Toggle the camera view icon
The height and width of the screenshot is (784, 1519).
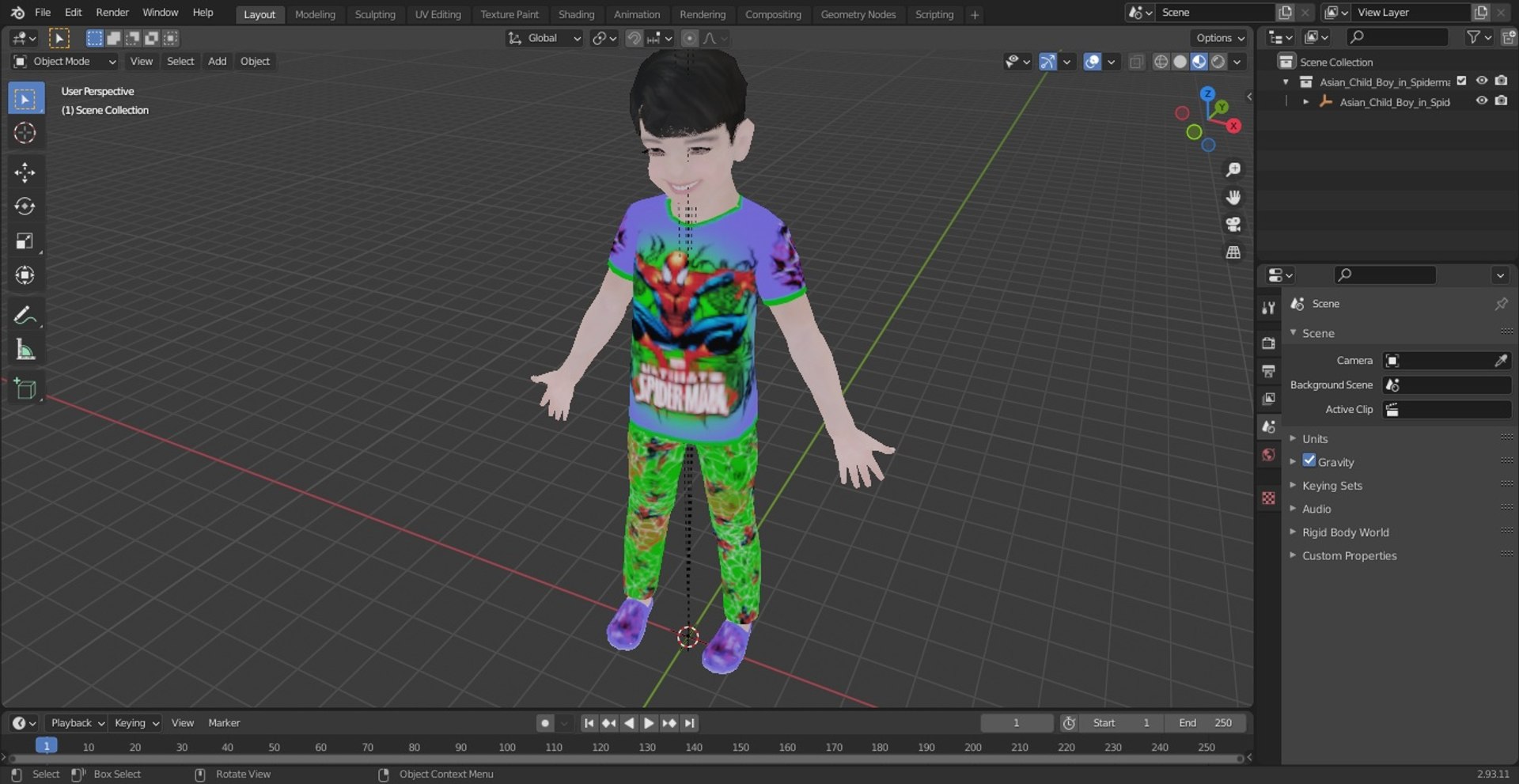[x=1233, y=225]
